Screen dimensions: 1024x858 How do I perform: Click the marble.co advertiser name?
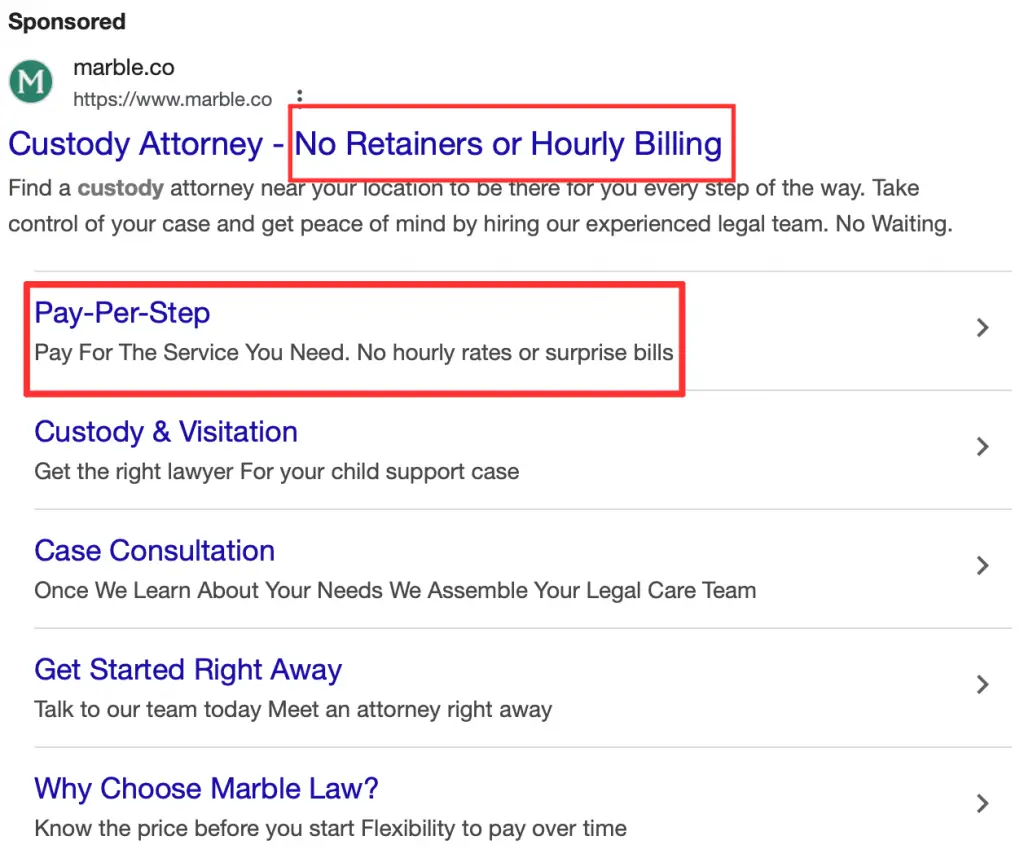pos(123,67)
